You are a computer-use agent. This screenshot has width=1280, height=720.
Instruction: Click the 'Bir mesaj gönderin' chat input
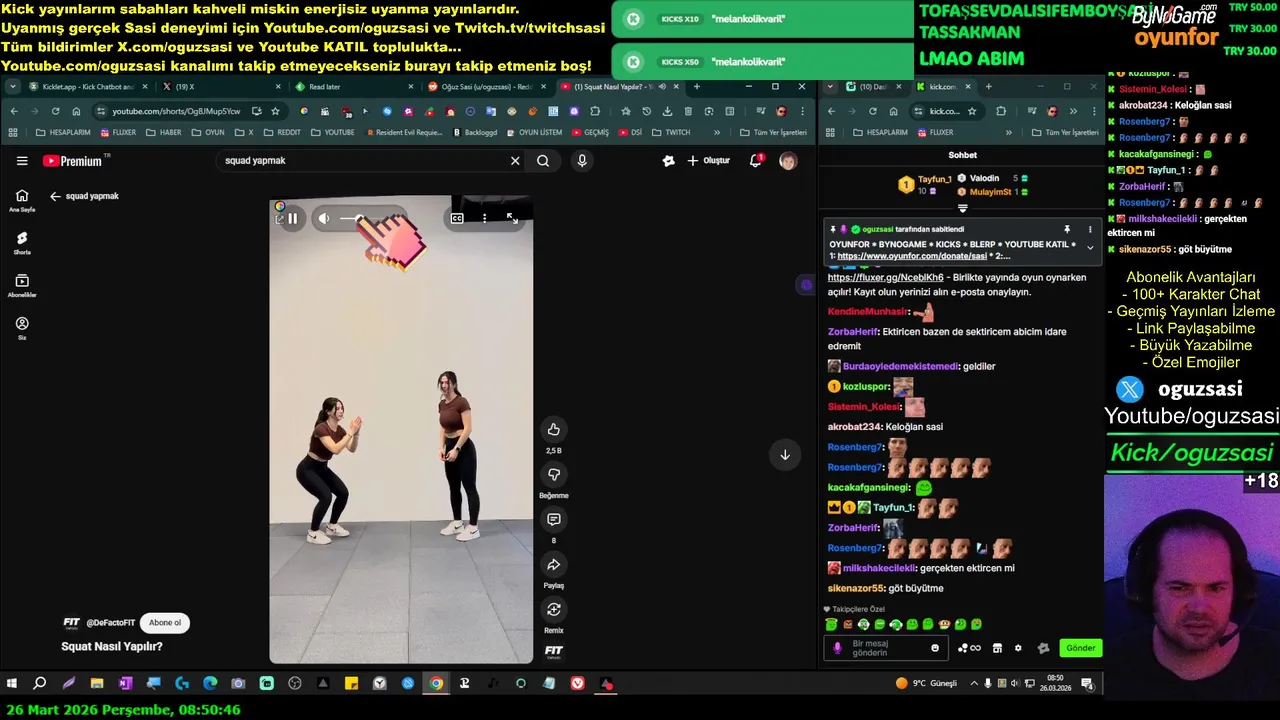point(885,648)
